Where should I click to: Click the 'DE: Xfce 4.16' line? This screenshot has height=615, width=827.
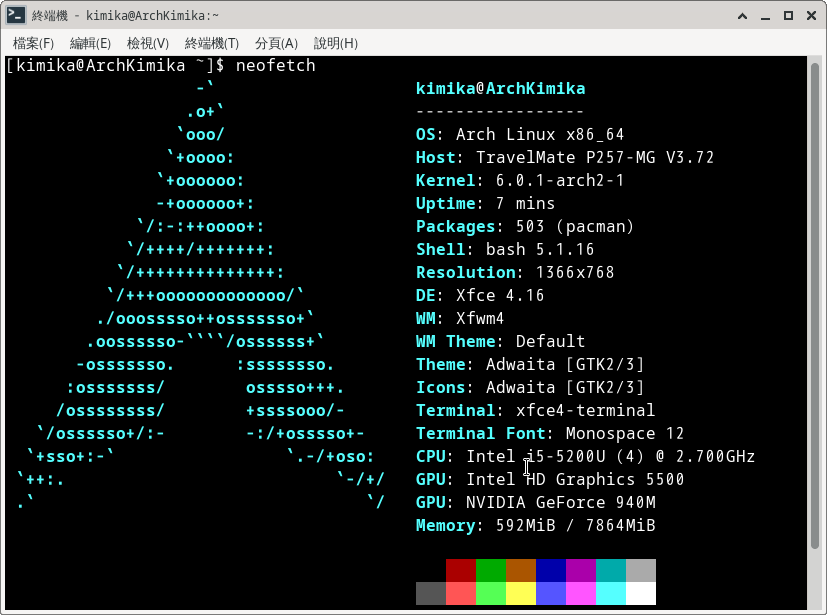click(480, 295)
